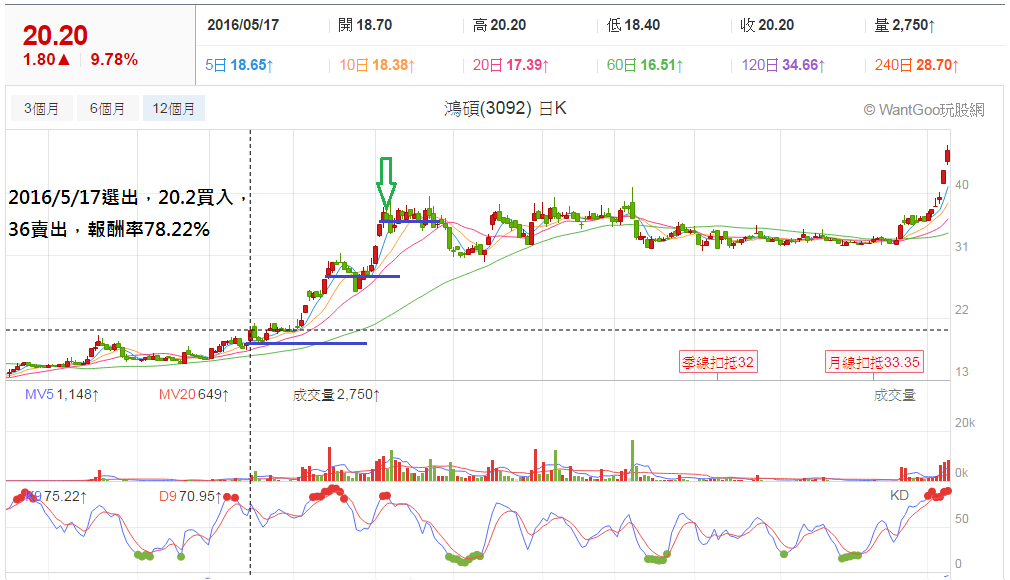Click the 60日 16.51 moving average label
1010x580 pixels.
(645, 65)
